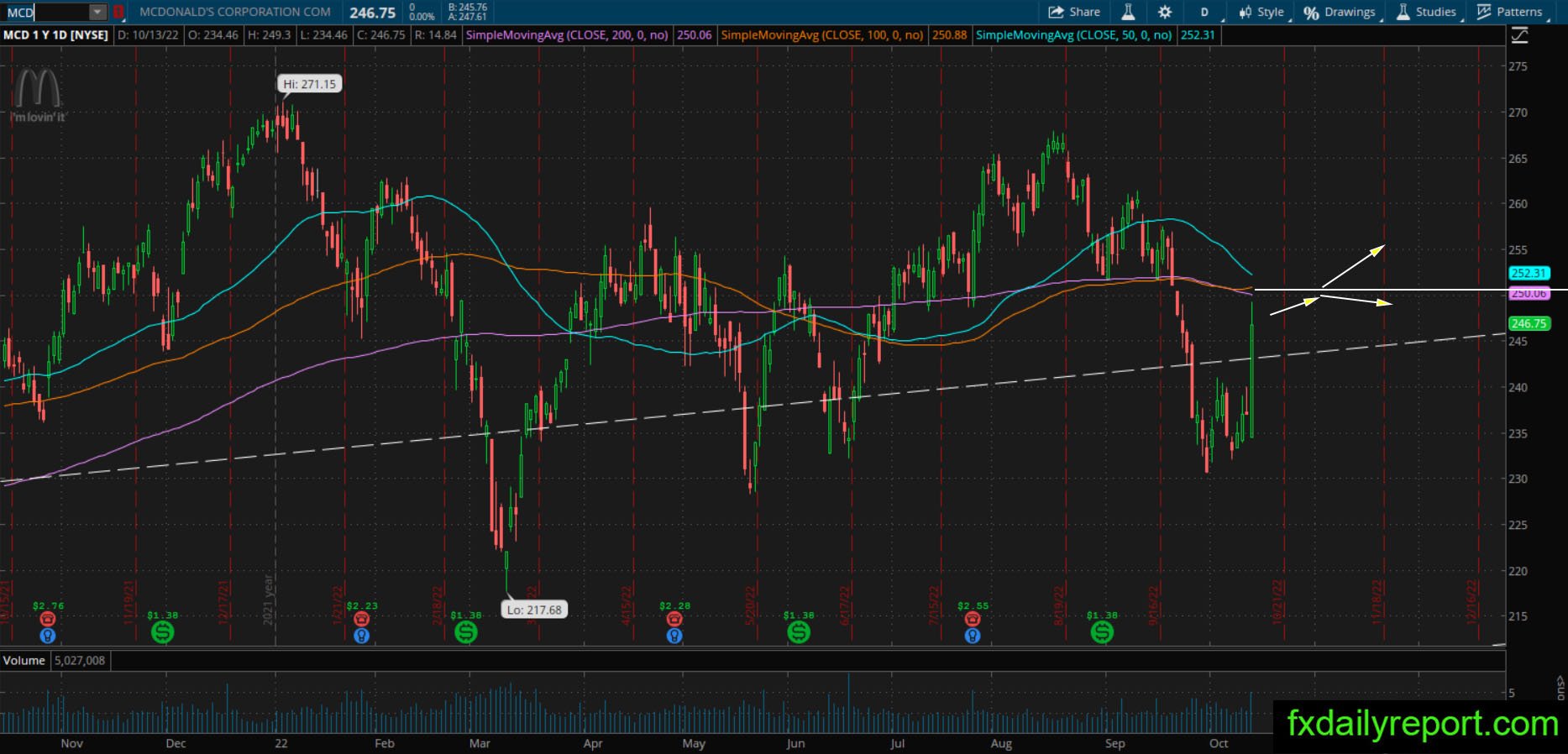
Task: Open the symbol list dropdown arrow beside MCD
Action: pos(97,13)
